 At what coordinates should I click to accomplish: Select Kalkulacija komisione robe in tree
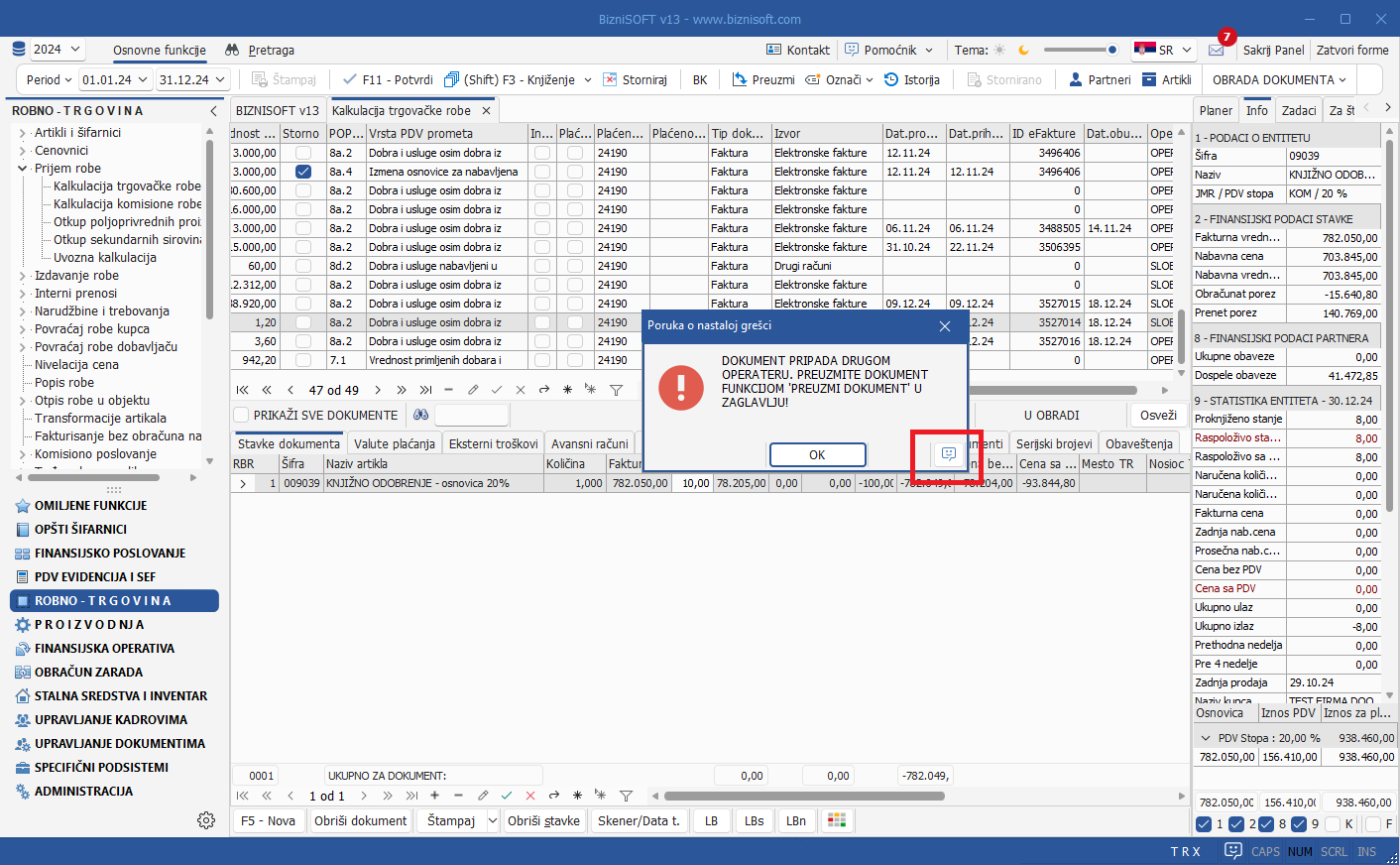(127, 204)
